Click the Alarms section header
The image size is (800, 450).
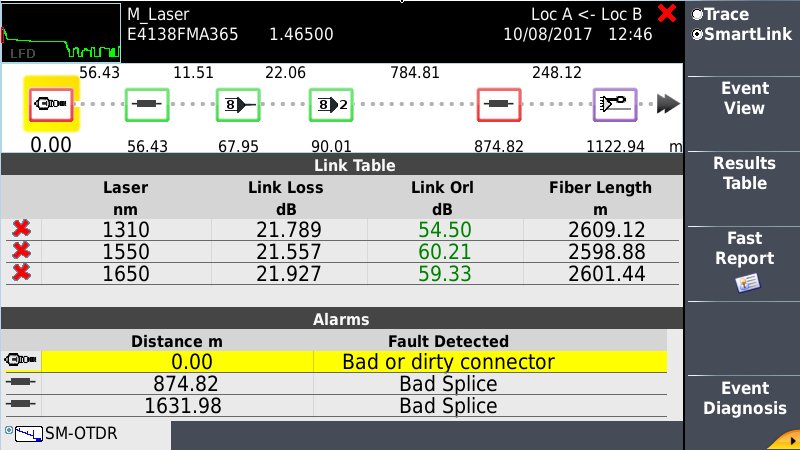point(341,319)
